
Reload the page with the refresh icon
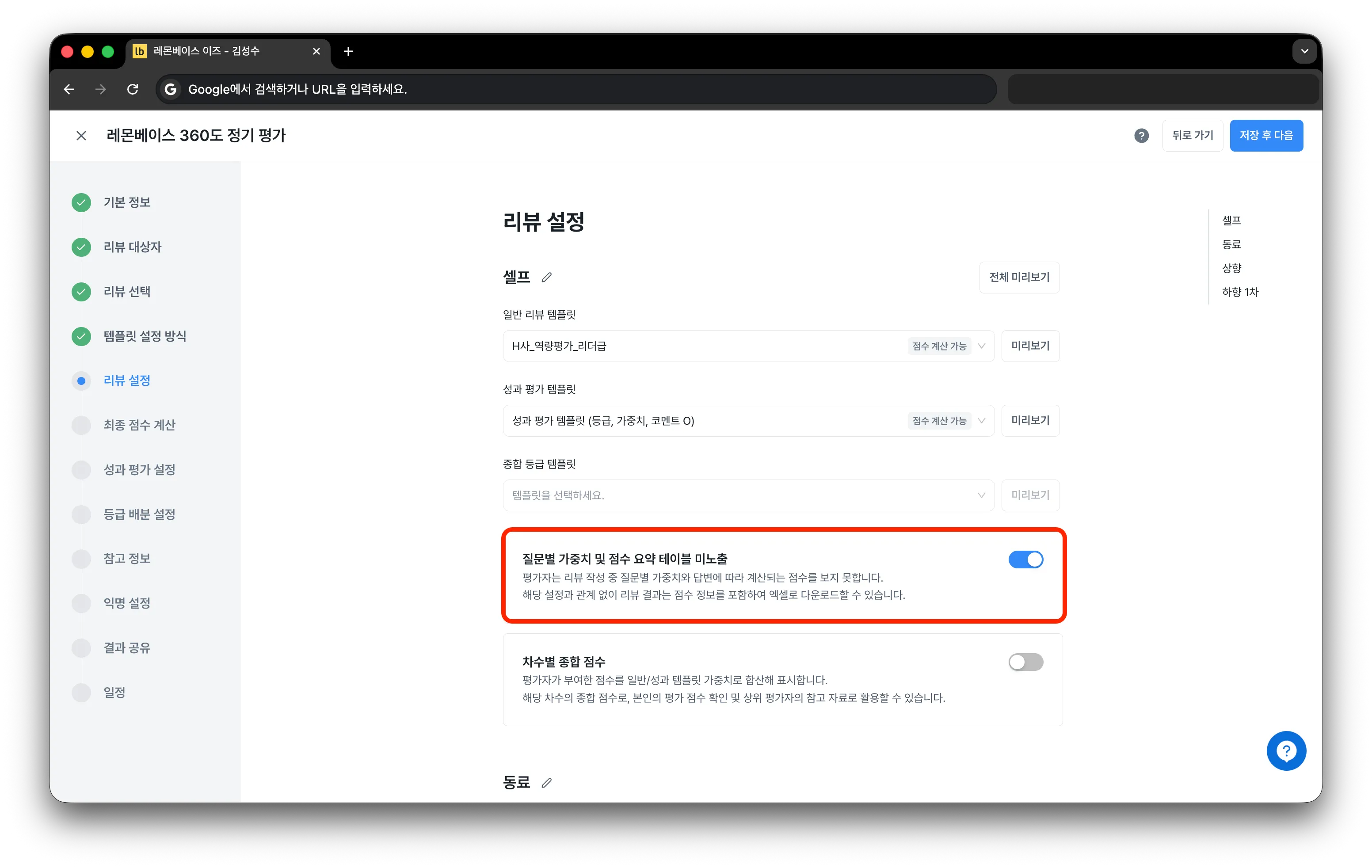[133, 89]
